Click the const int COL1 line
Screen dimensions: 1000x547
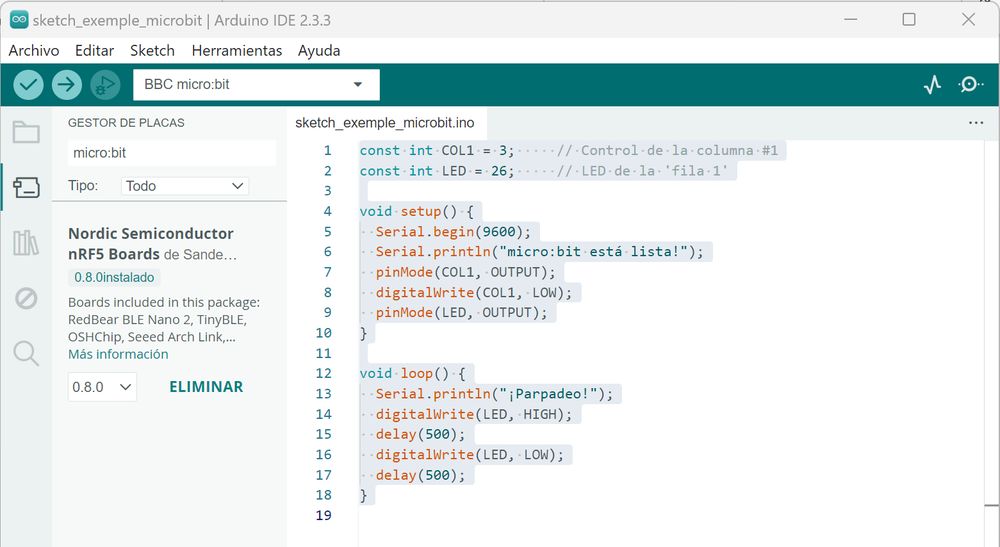(568, 150)
